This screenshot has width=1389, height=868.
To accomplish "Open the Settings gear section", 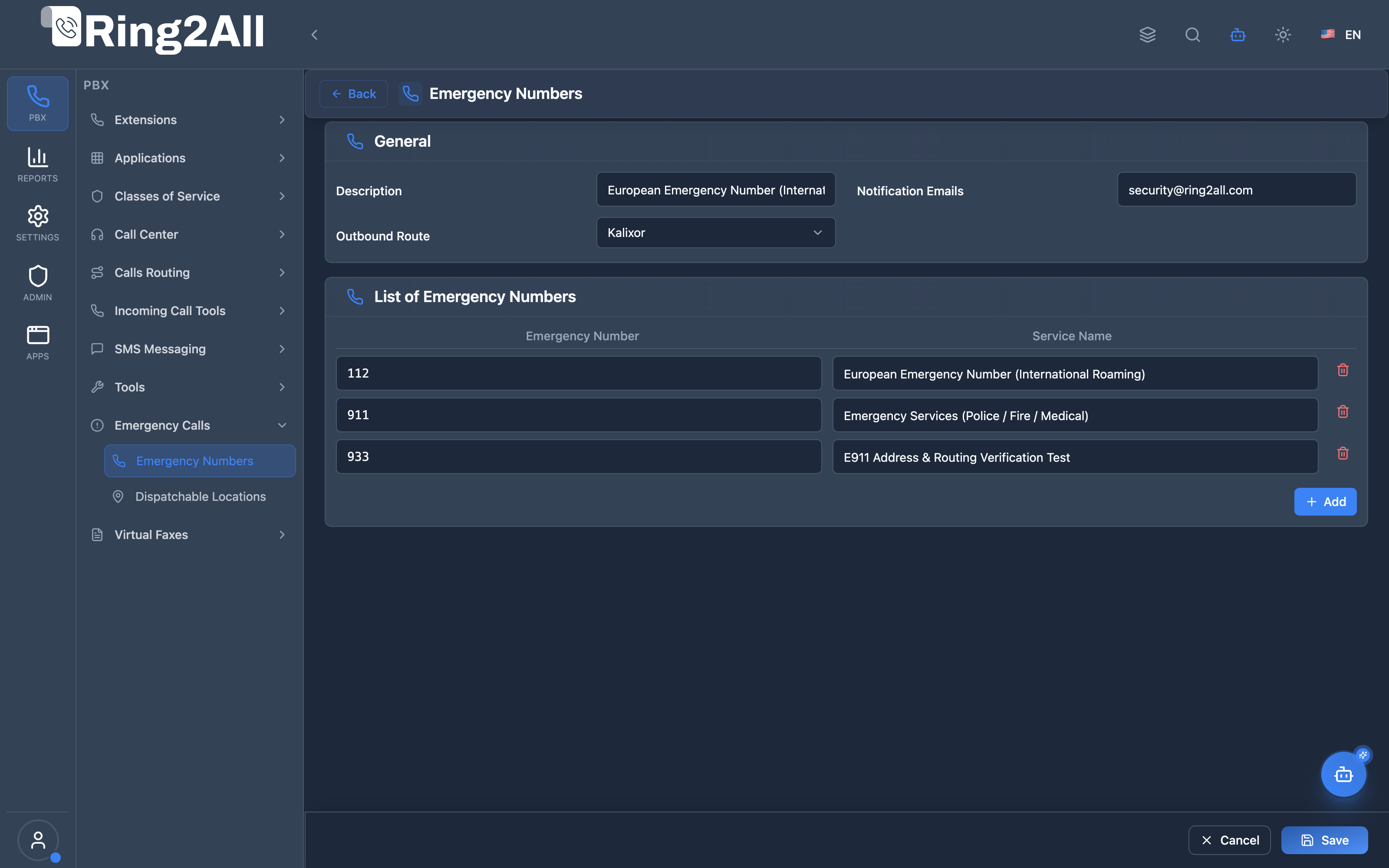I will (38, 224).
